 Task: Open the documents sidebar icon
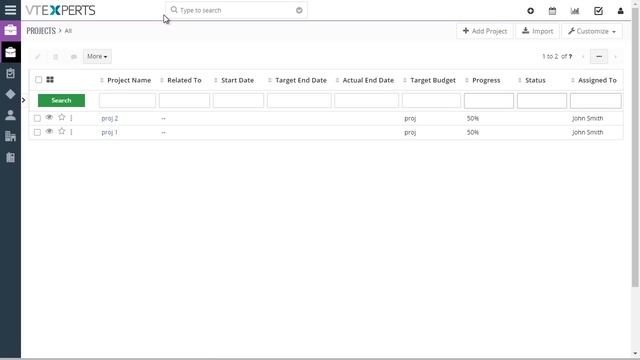(x=10, y=157)
